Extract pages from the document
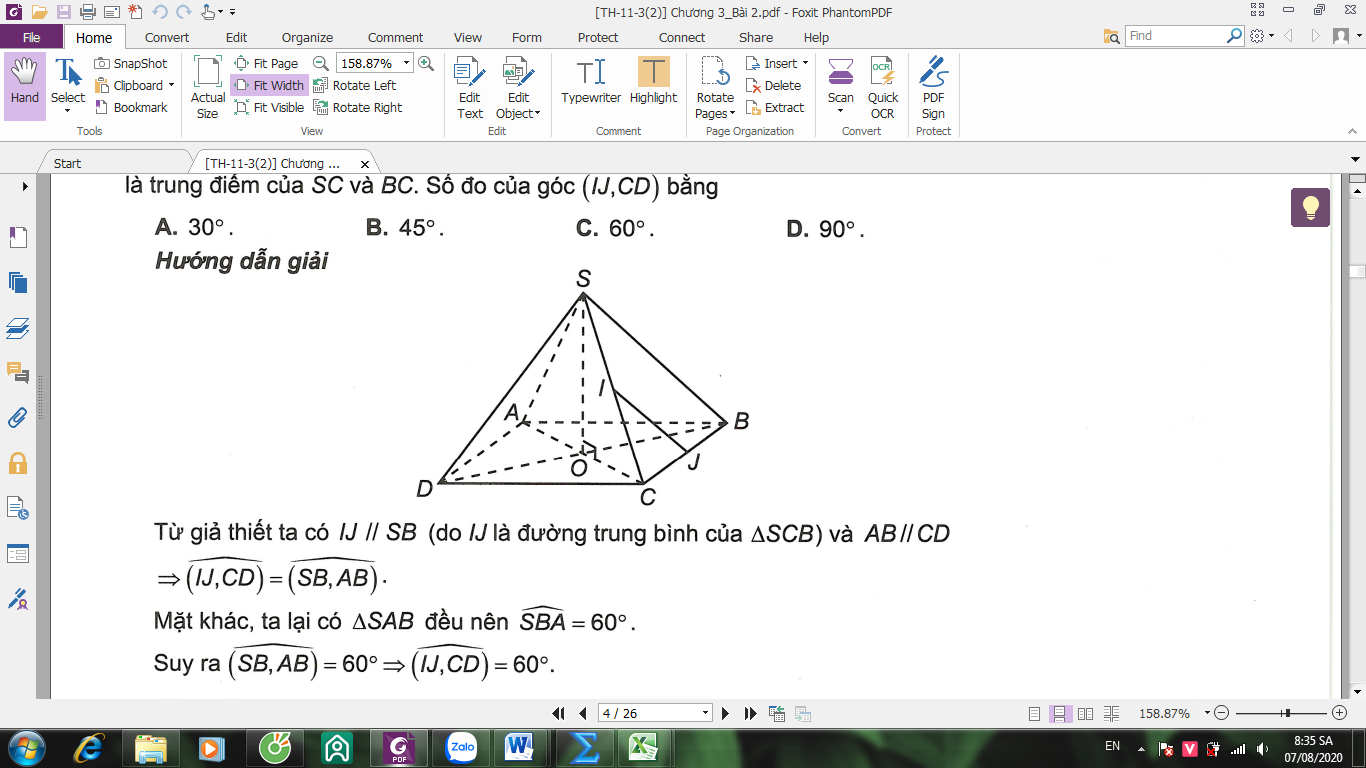The image size is (1366, 768). click(775, 107)
